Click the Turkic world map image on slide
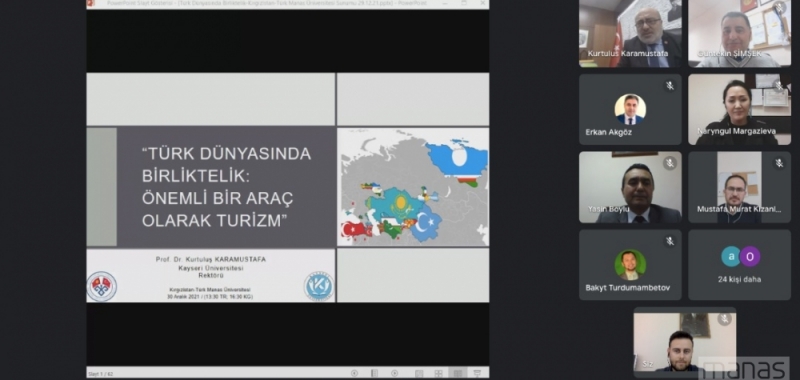The width and height of the screenshot is (800, 380). [413, 187]
